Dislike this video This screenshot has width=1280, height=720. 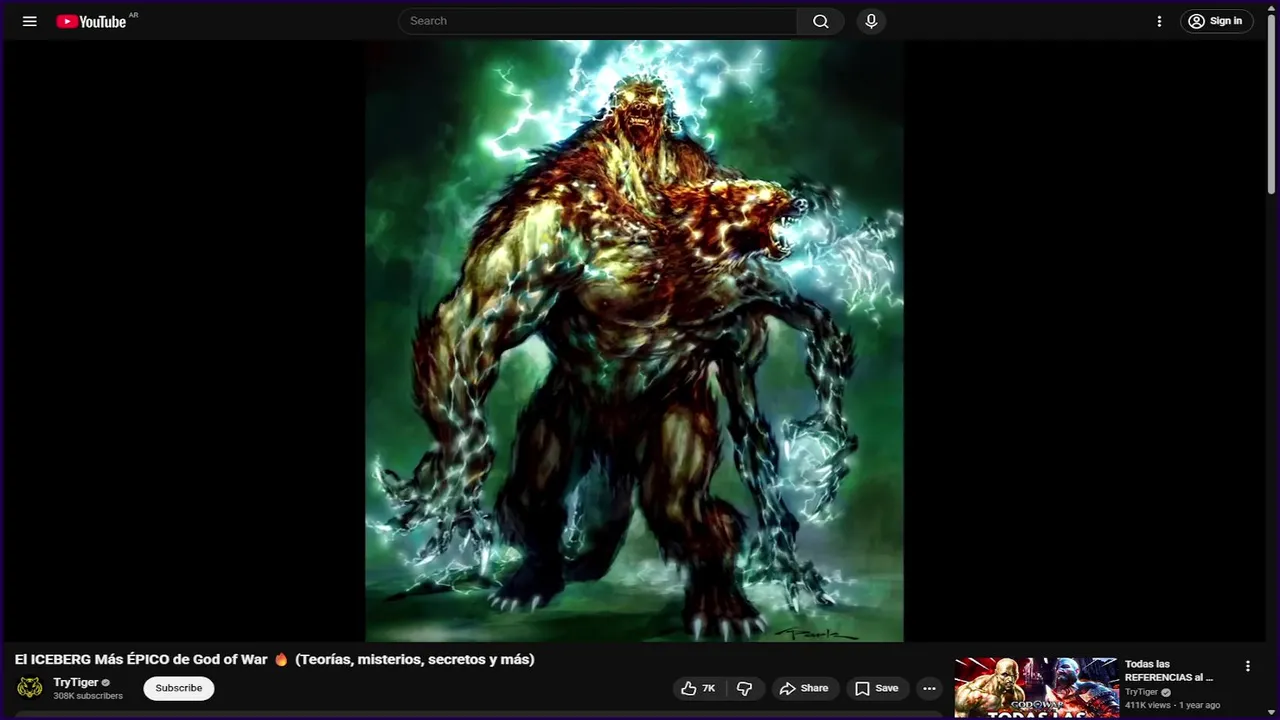[745, 688]
